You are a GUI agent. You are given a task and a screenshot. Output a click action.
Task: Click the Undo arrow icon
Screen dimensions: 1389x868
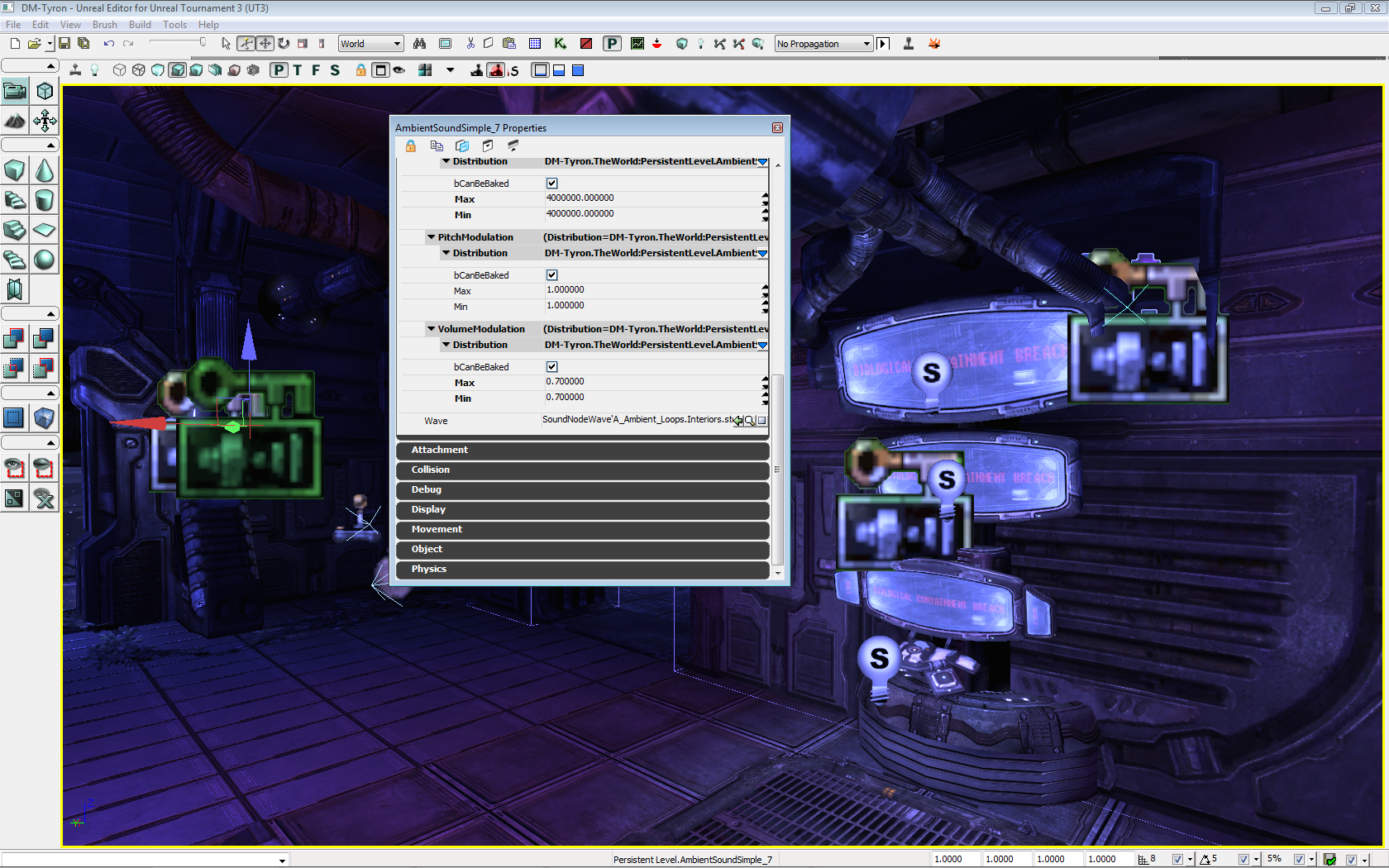pos(108,44)
